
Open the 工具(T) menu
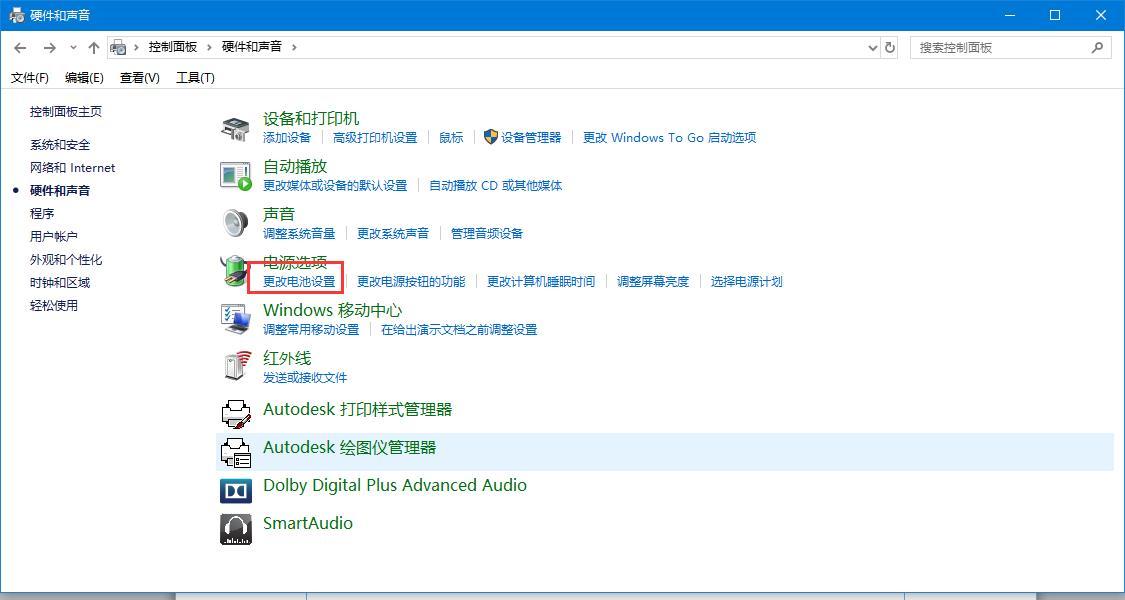coord(195,77)
